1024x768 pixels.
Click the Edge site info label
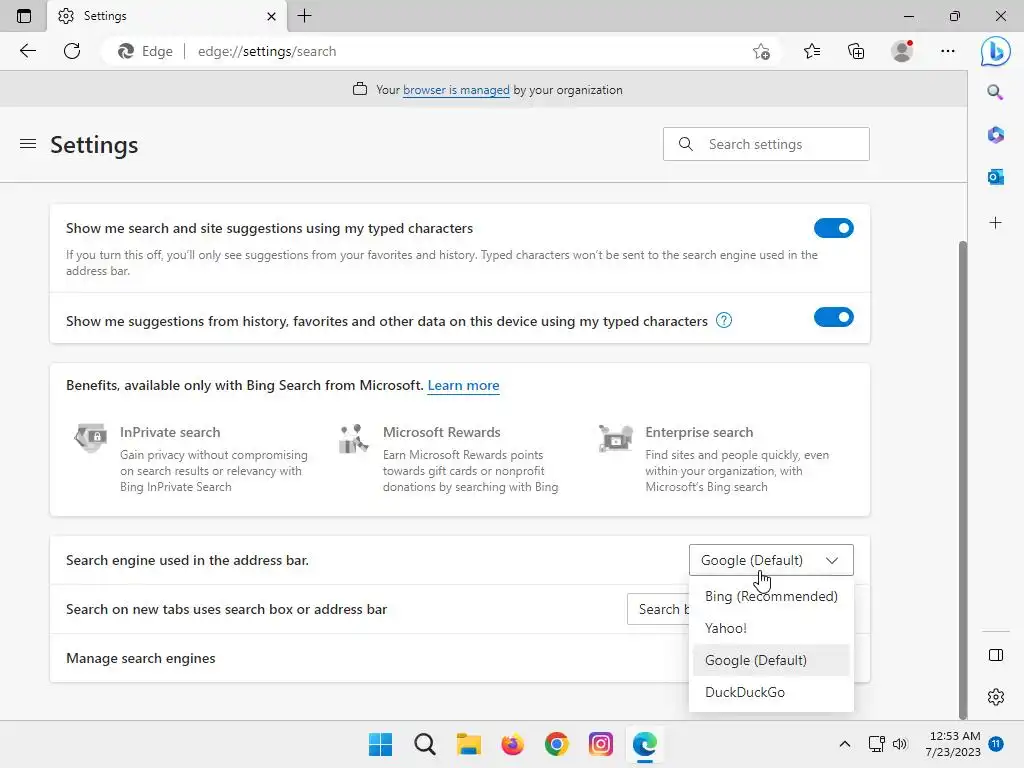[145, 51]
